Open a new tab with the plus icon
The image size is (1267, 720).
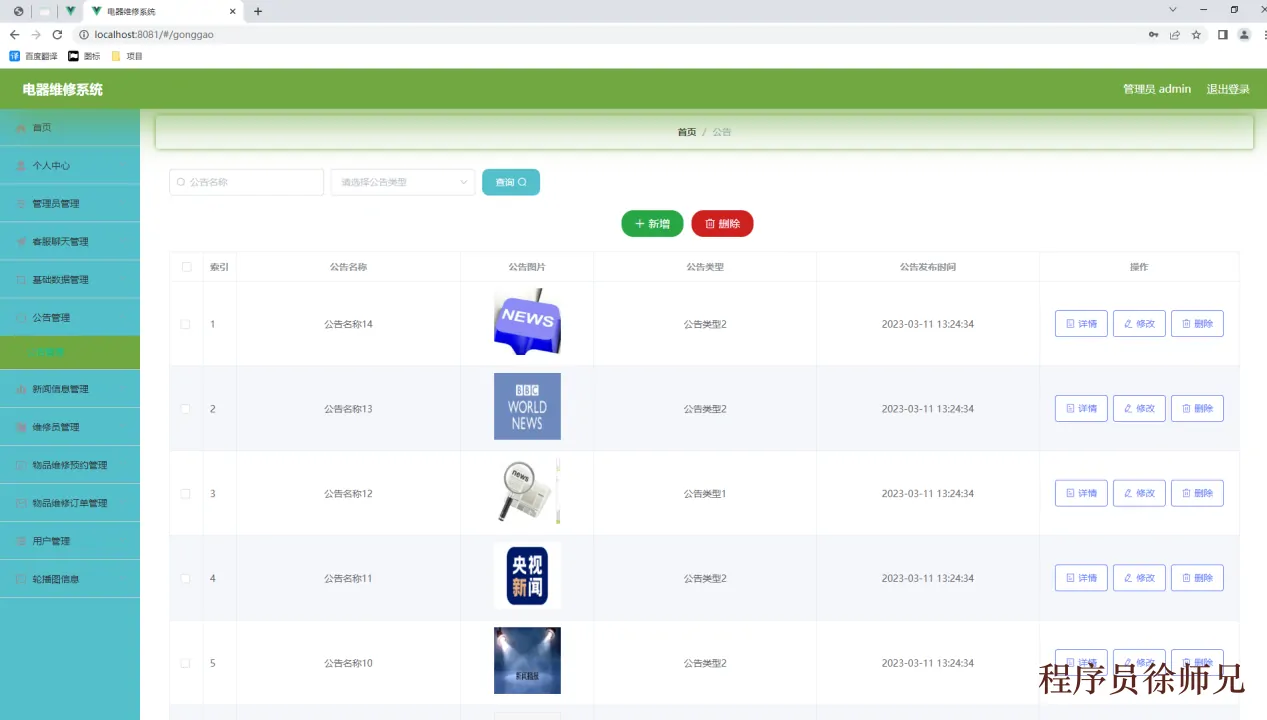pos(258,11)
